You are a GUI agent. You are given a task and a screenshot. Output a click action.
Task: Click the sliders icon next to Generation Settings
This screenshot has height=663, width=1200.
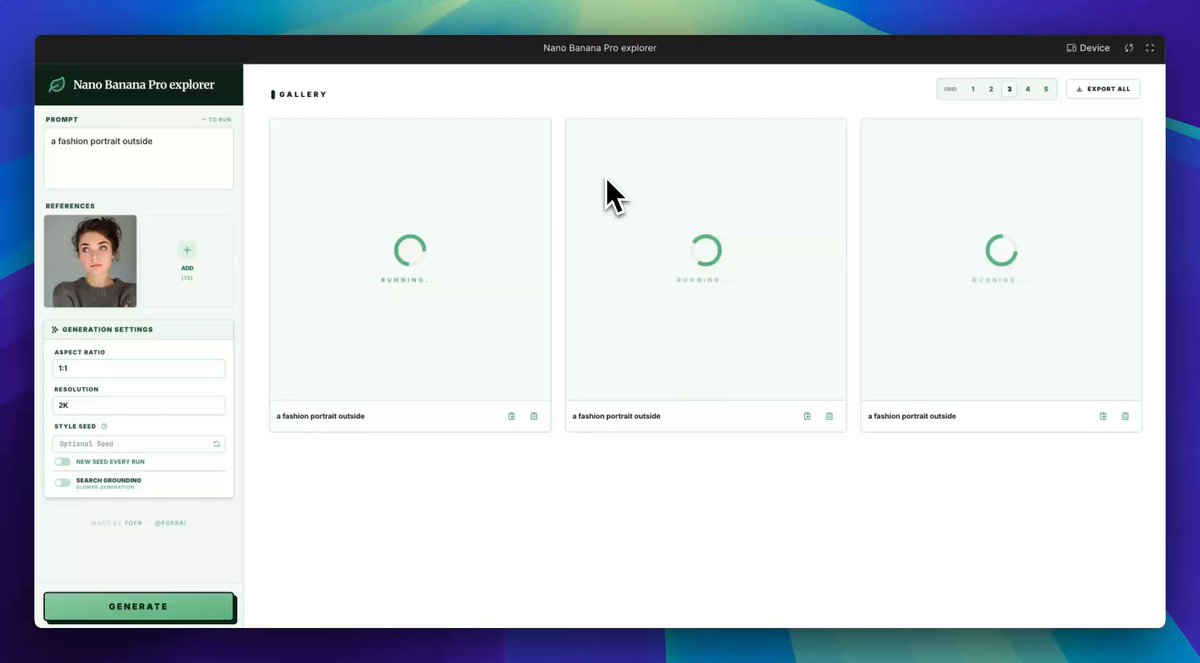pos(56,328)
